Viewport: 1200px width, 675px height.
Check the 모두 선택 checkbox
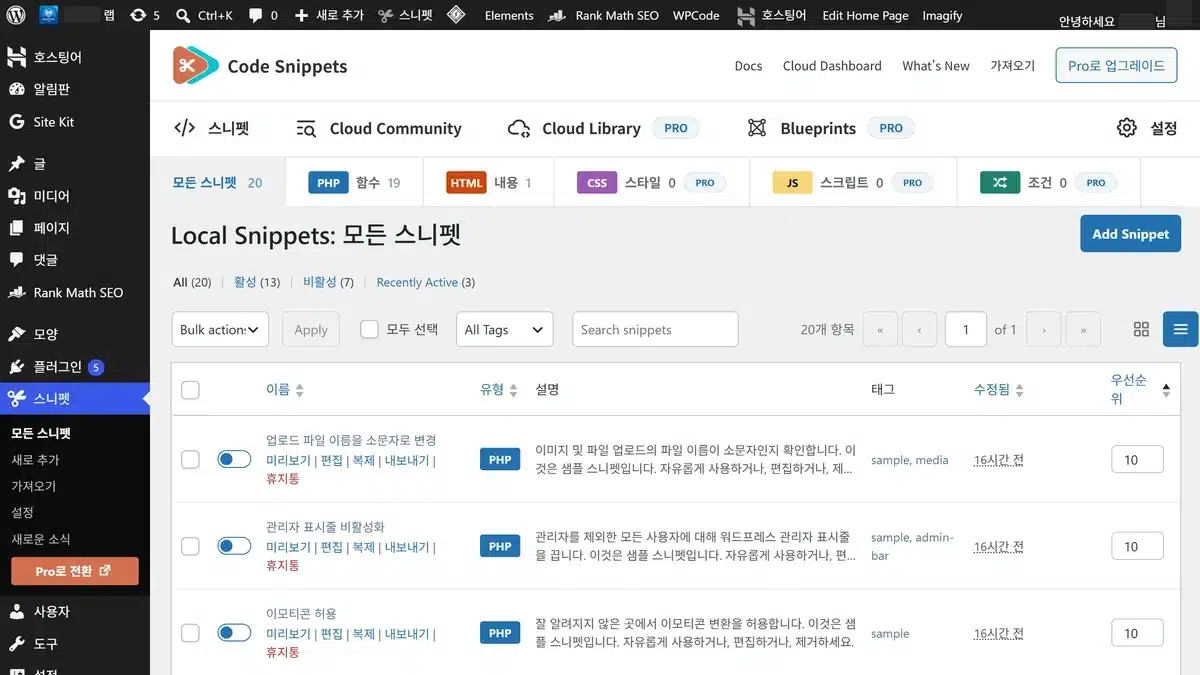[369, 329]
